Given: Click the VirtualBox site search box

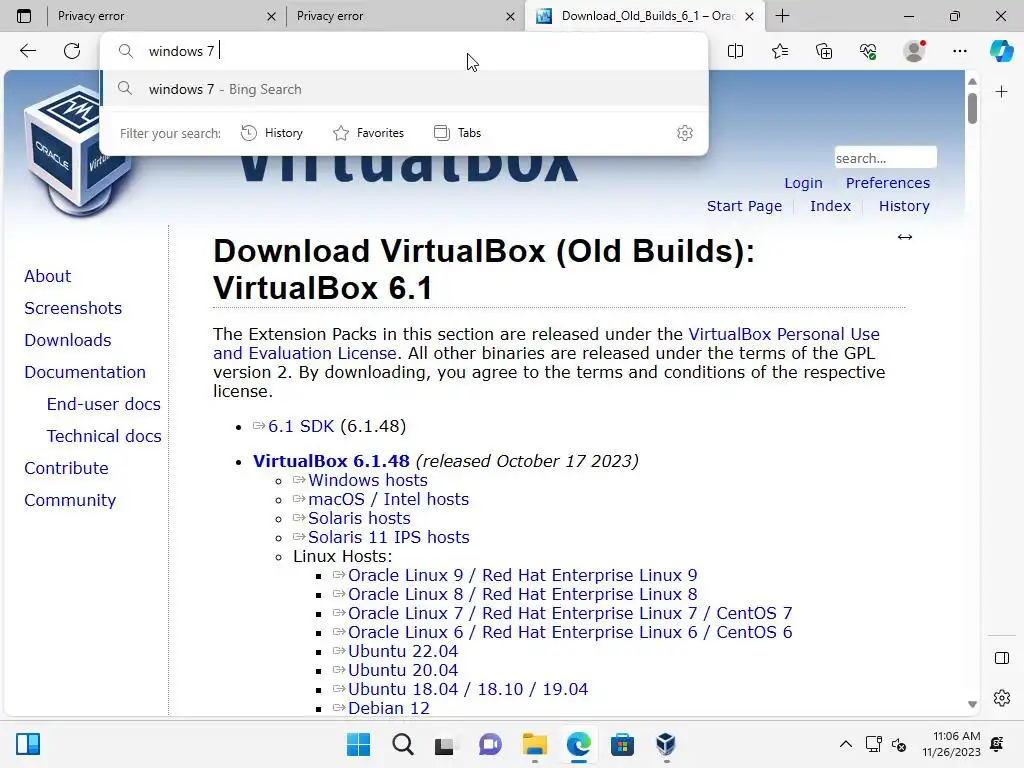Looking at the screenshot, I should 886,158.
